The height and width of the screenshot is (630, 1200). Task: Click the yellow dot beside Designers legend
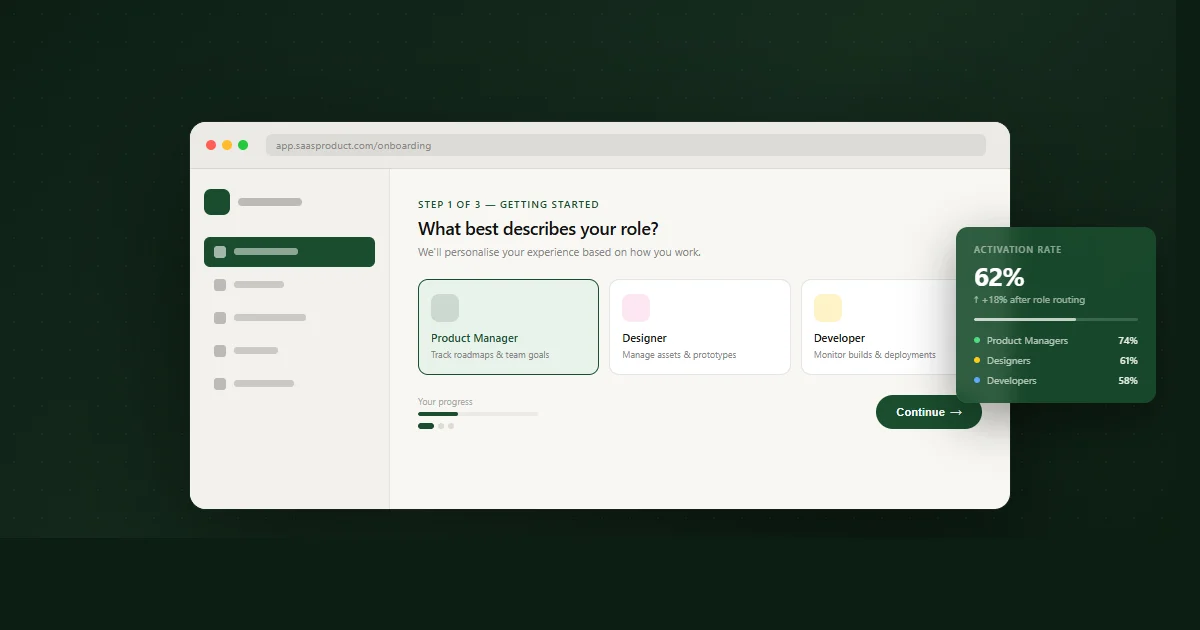[977, 361]
